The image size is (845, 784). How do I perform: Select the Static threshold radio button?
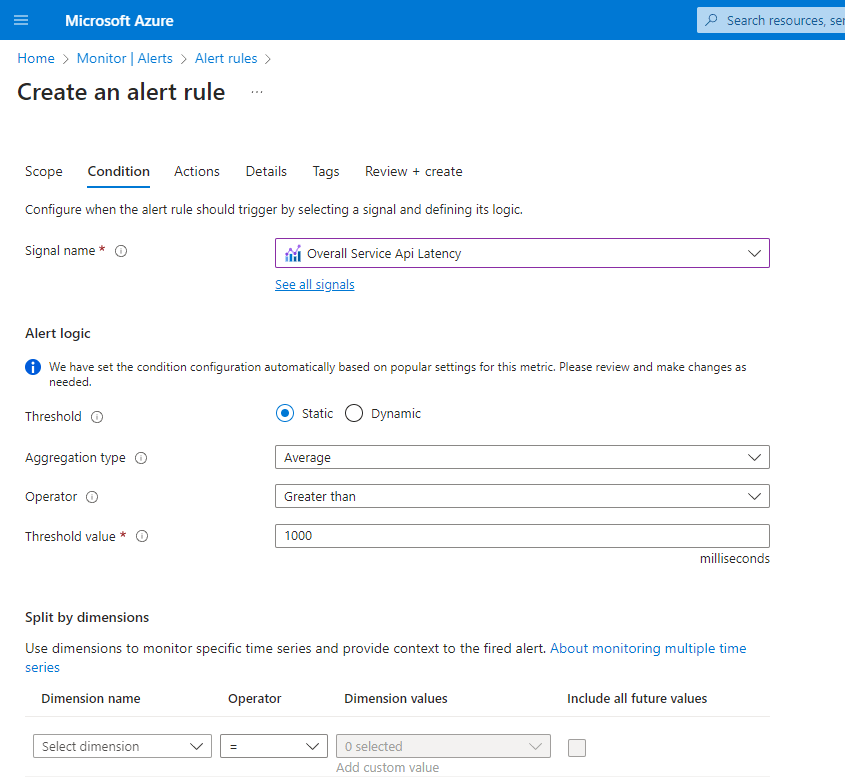[284, 413]
